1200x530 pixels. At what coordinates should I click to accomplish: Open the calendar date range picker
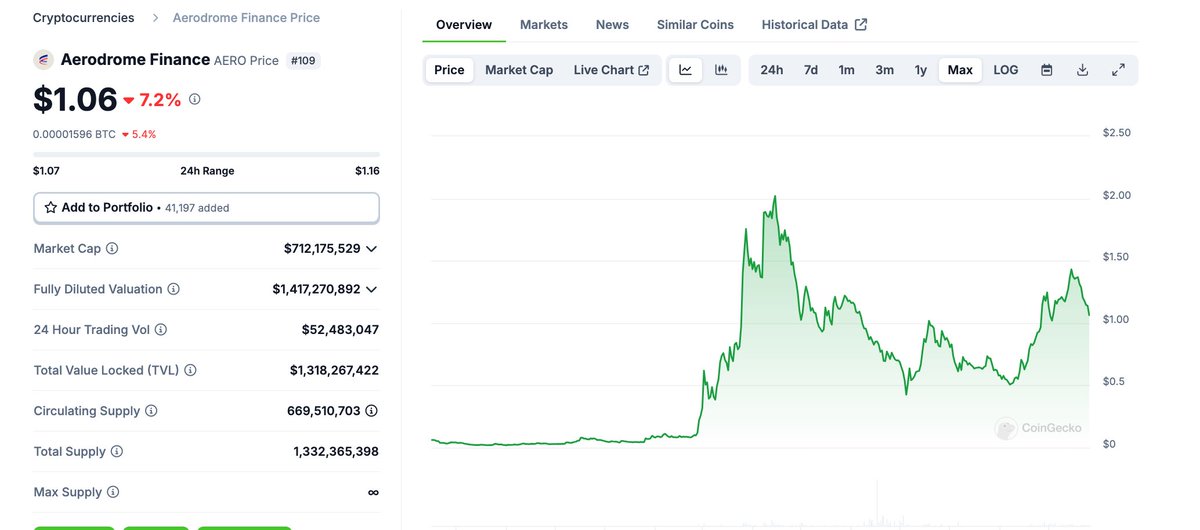[1047, 70]
